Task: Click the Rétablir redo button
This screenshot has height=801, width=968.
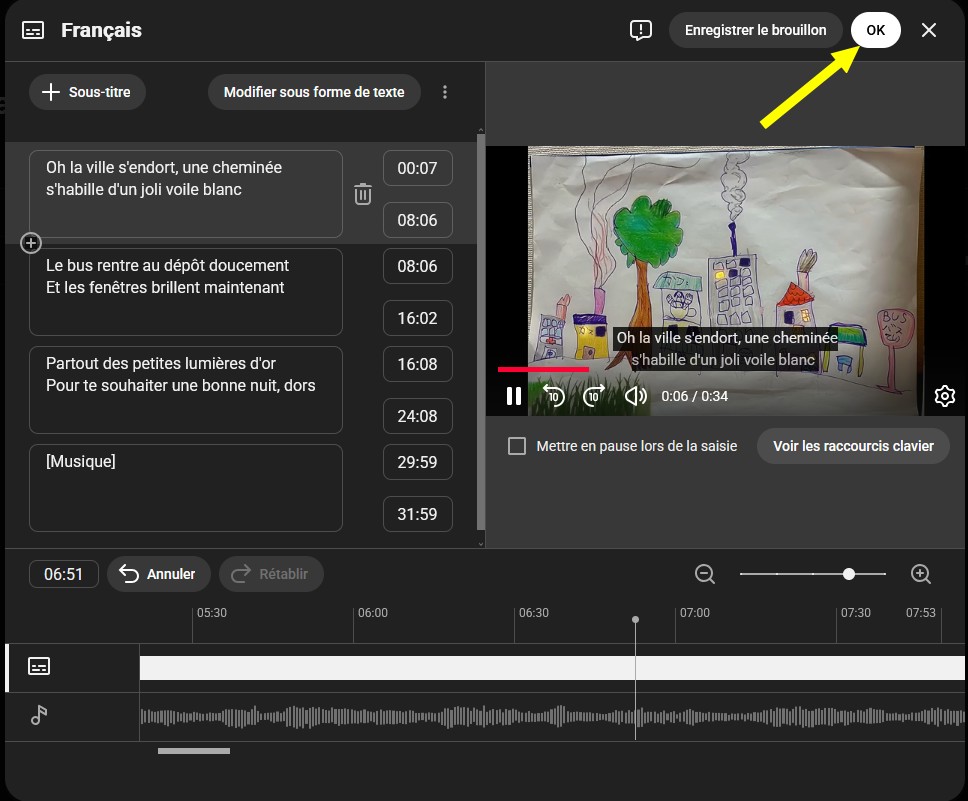Action: click(x=271, y=574)
